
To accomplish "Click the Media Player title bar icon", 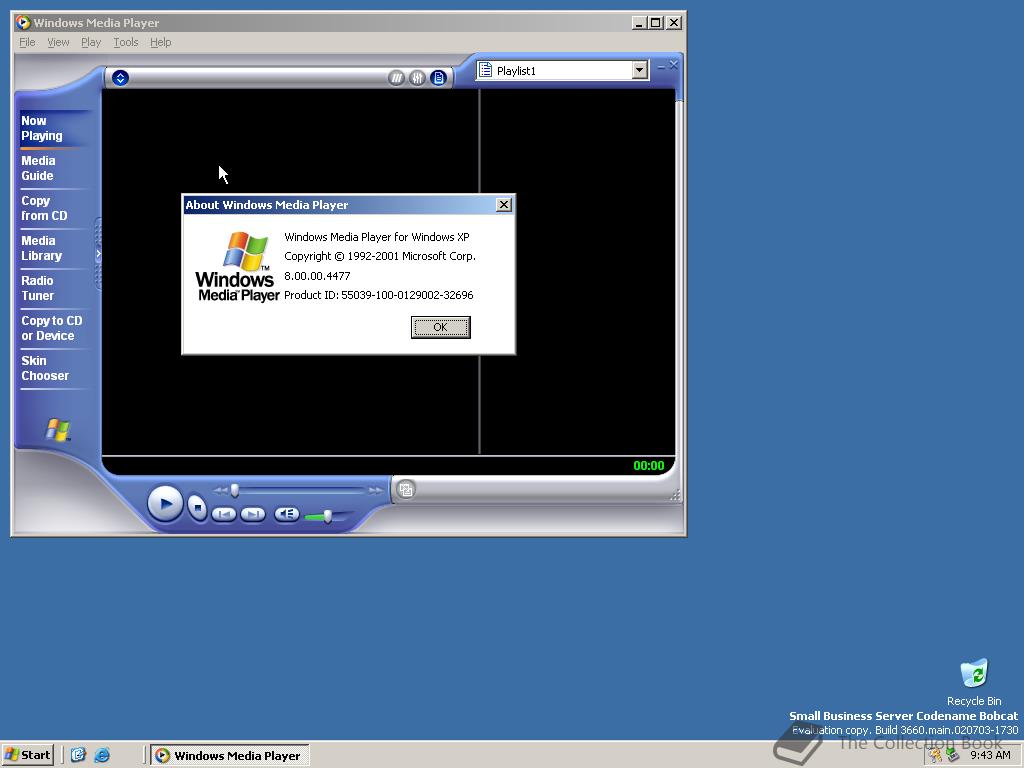I will point(24,22).
